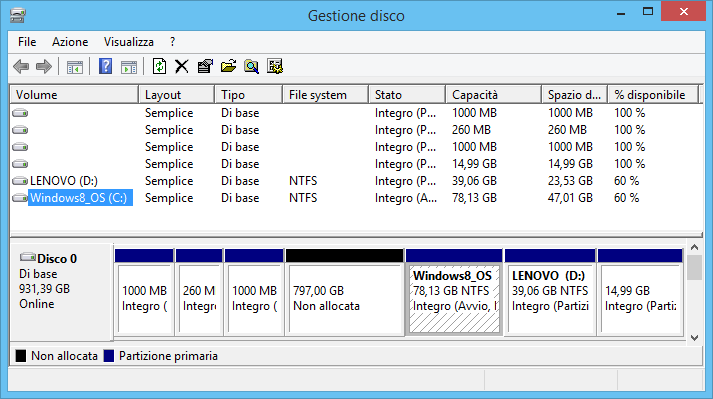This screenshot has height=399, width=713.
Task: Sort by the Spazio d... column header
Action: point(575,95)
